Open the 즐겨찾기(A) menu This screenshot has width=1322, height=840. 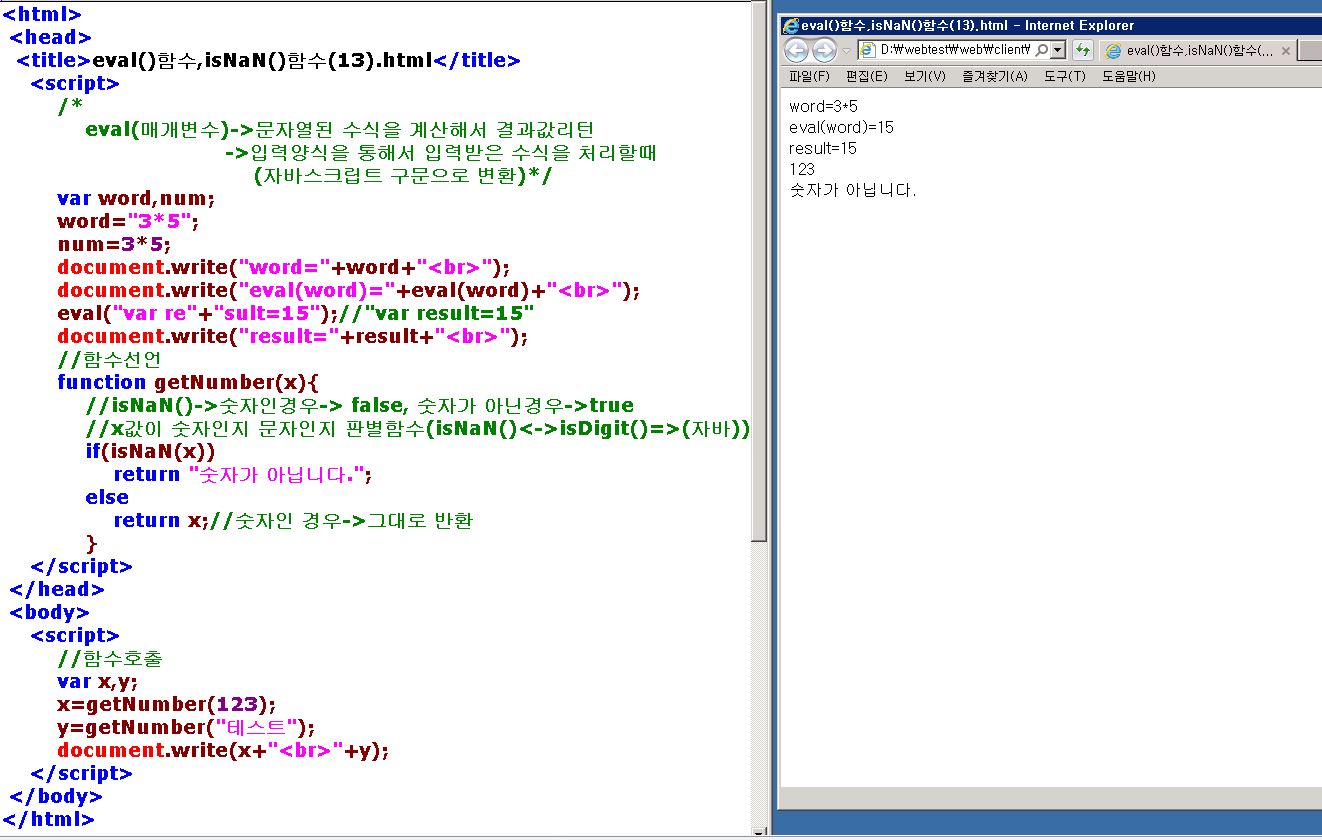(994, 76)
